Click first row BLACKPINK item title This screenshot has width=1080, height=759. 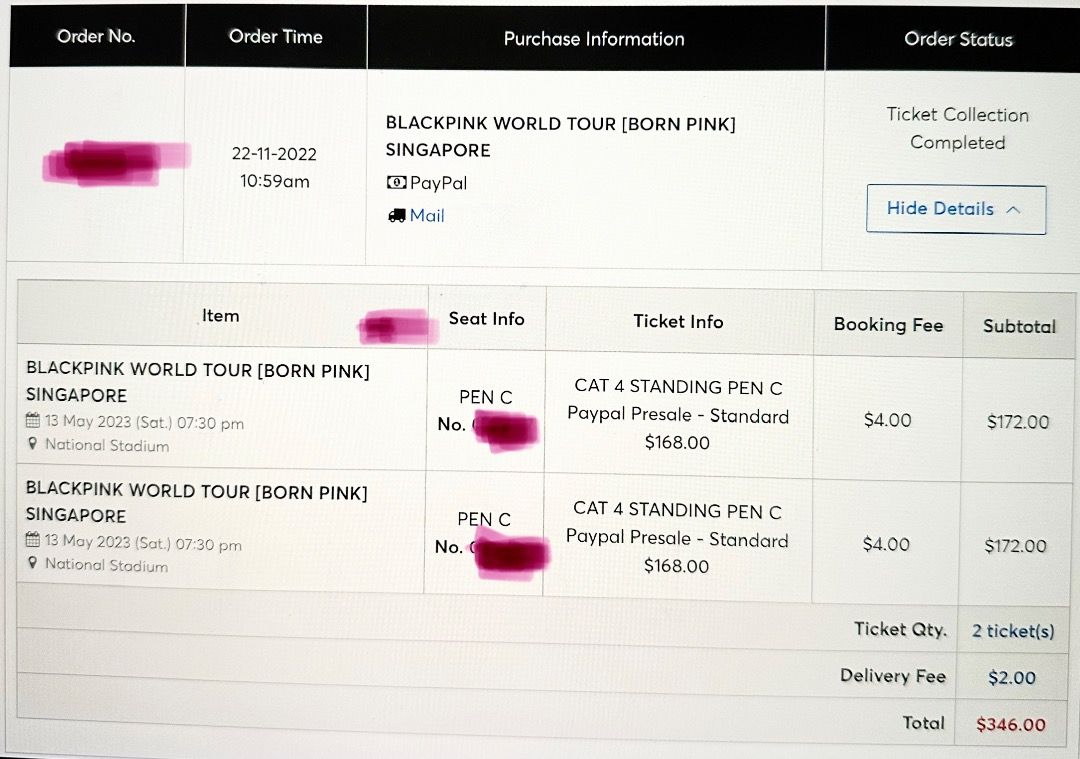(198, 382)
